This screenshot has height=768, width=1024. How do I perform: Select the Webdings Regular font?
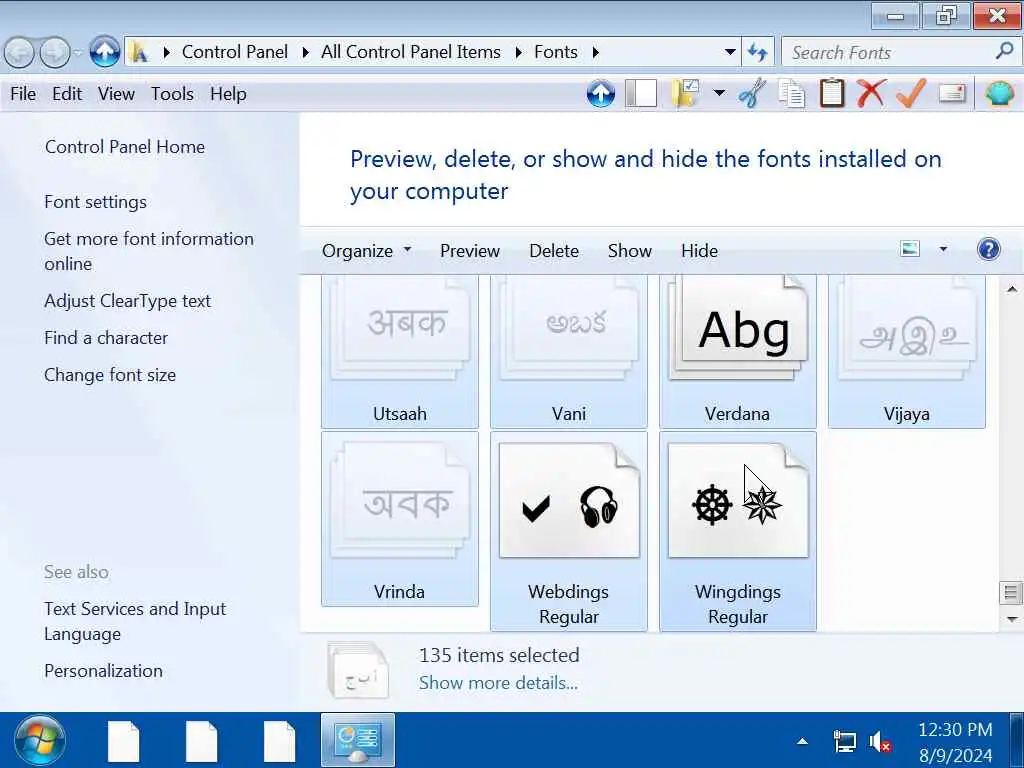569,531
